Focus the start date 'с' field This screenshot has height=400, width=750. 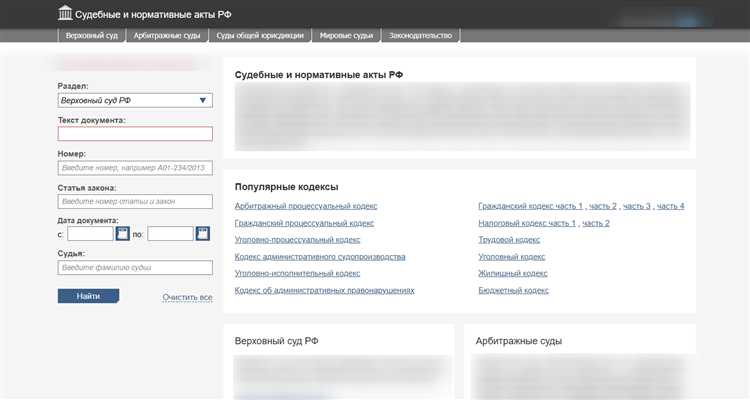click(x=90, y=233)
